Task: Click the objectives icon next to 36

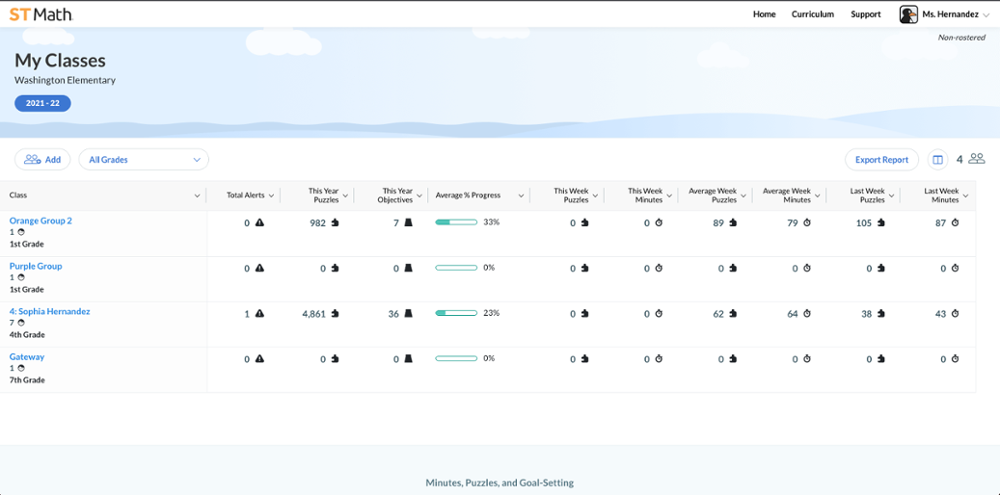Action: point(408,314)
